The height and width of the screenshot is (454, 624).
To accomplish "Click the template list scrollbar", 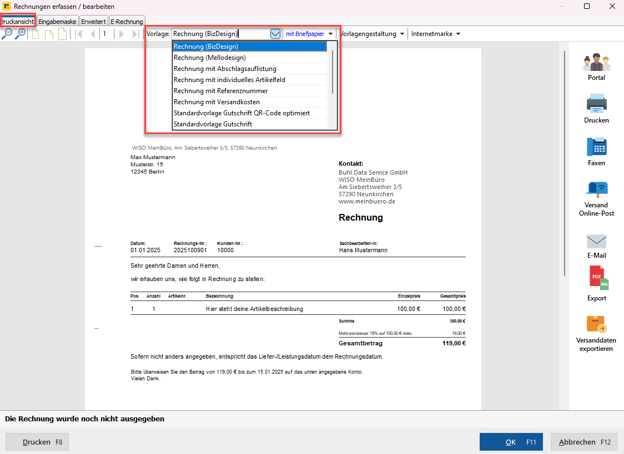I will point(332,72).
